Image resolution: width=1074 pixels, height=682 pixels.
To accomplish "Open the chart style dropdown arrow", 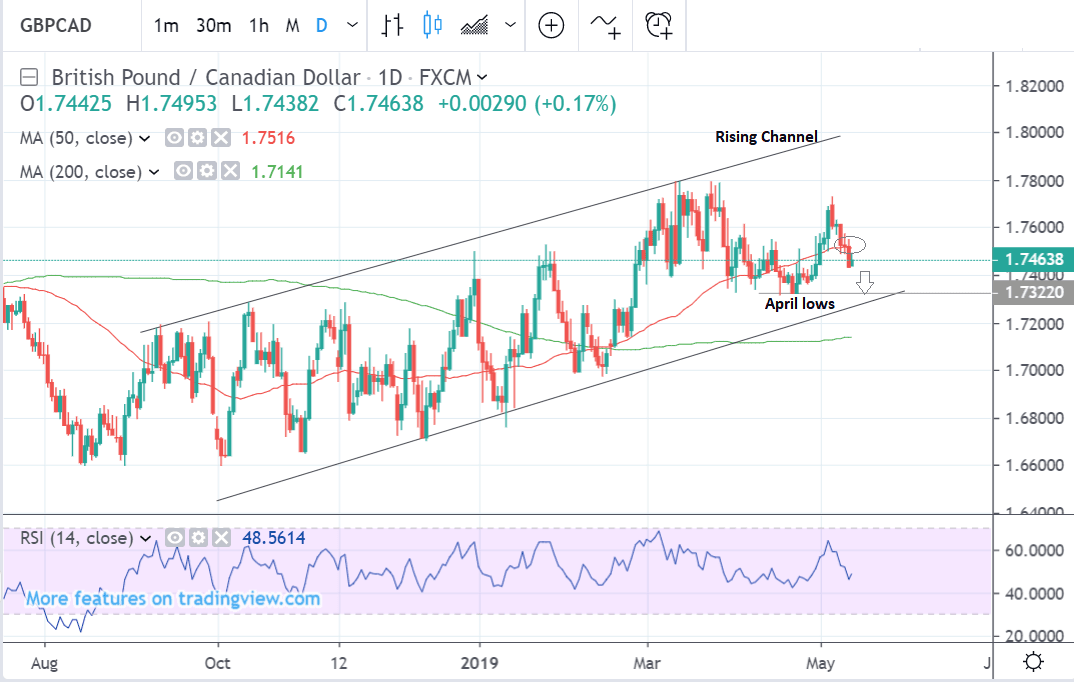I will click(x=511, y=25).
